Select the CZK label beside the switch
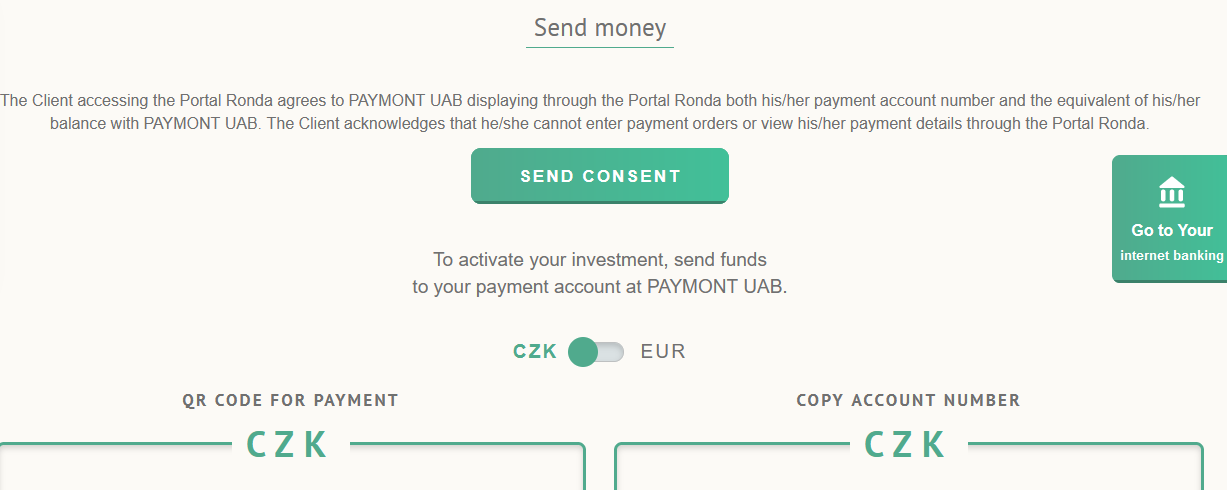 click(x=535, y=352)
